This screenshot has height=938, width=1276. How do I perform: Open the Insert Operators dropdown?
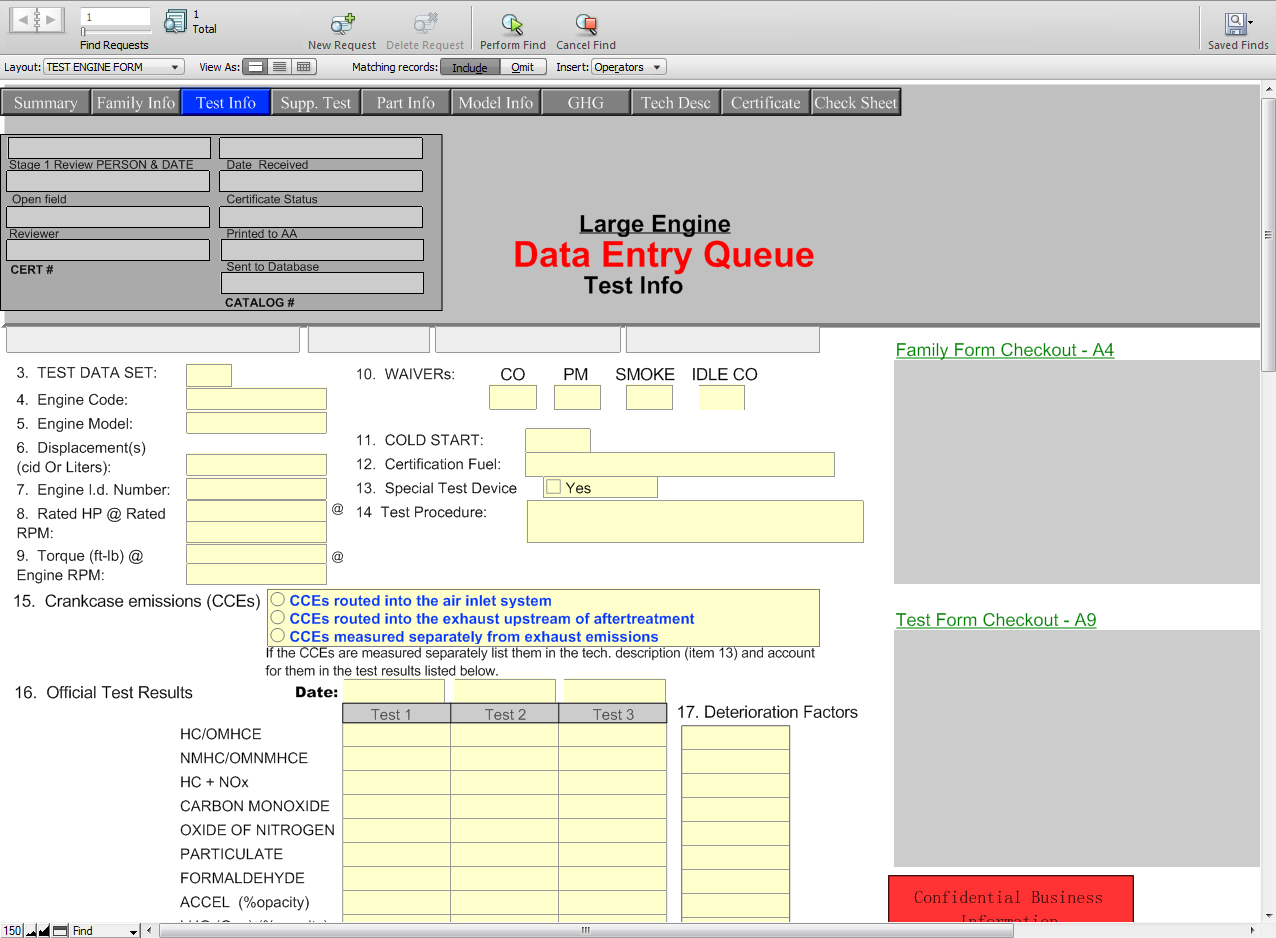(x=628, y=67)
